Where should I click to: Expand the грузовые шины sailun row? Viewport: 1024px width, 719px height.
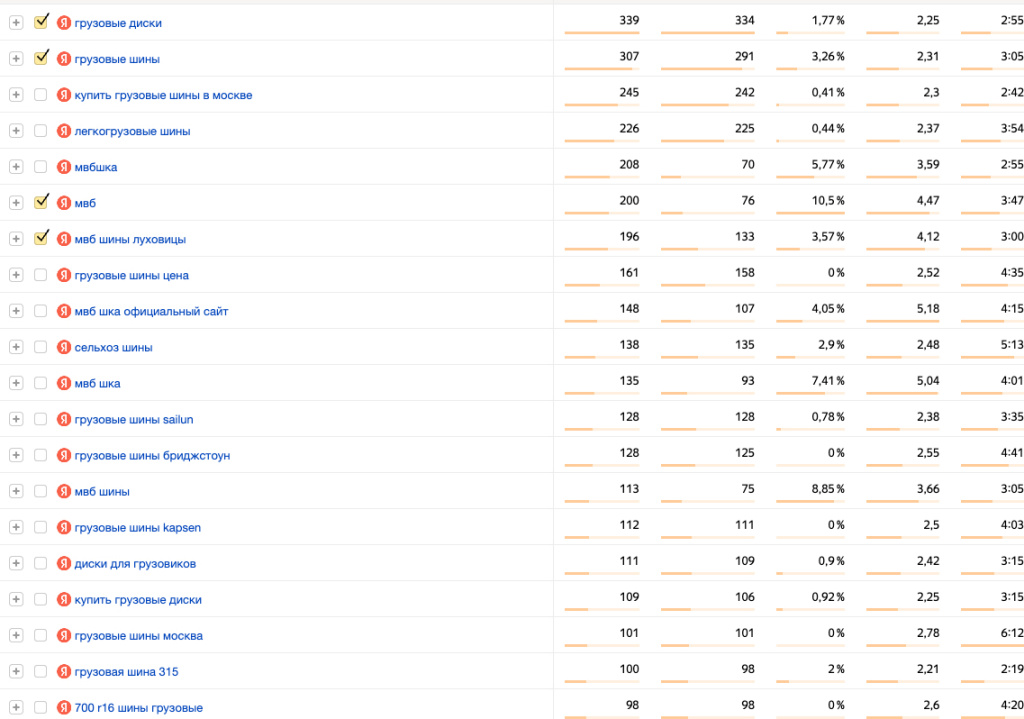point(16,419)
